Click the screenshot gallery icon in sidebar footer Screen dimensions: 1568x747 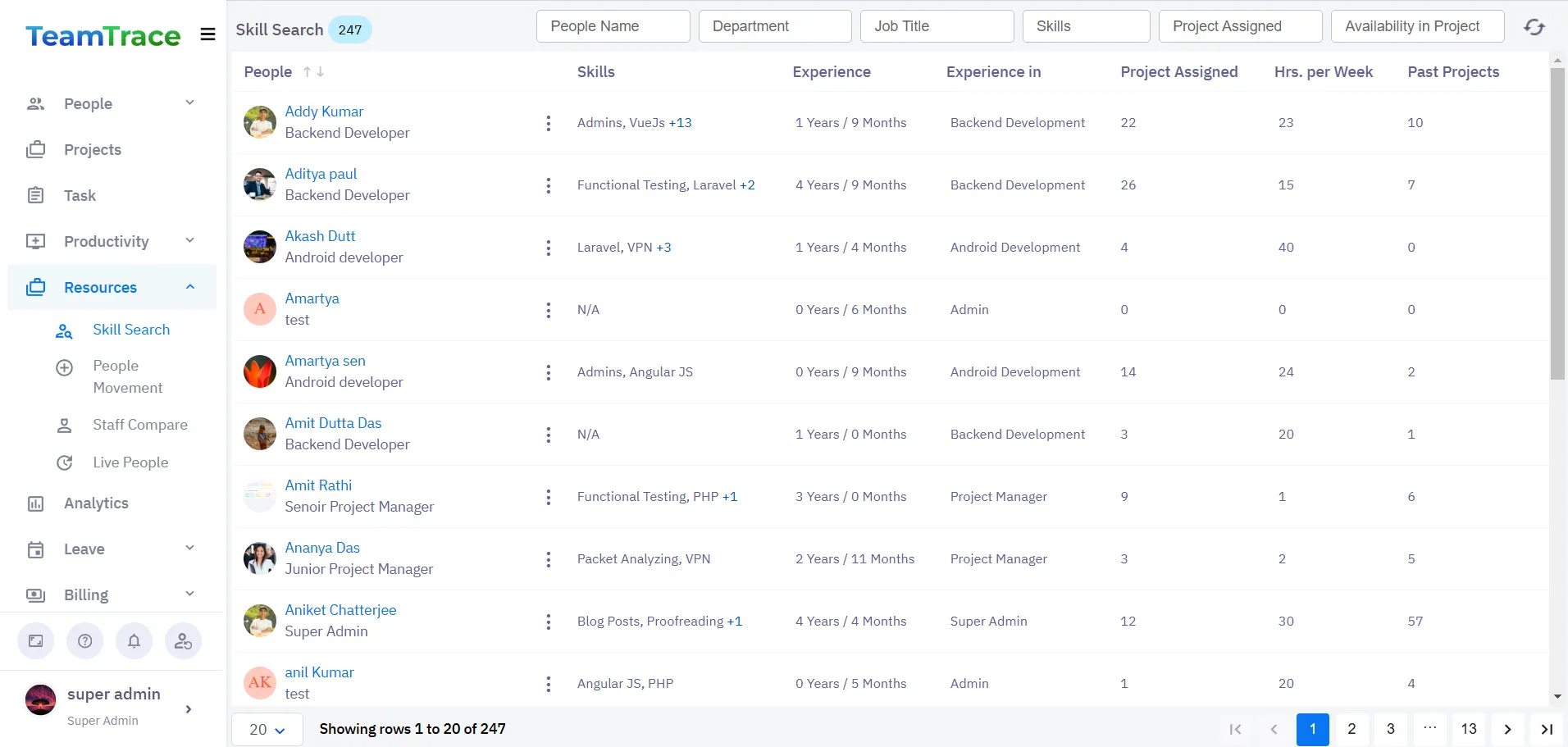pyautogui.click(x=36, y=641)
